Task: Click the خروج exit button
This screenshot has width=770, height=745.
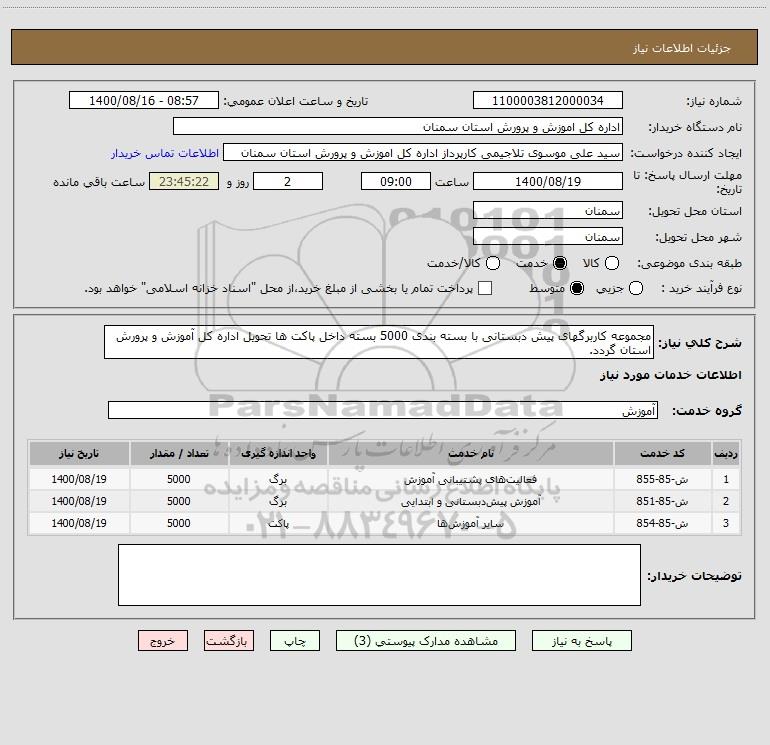Action: (x=163, y=641)
